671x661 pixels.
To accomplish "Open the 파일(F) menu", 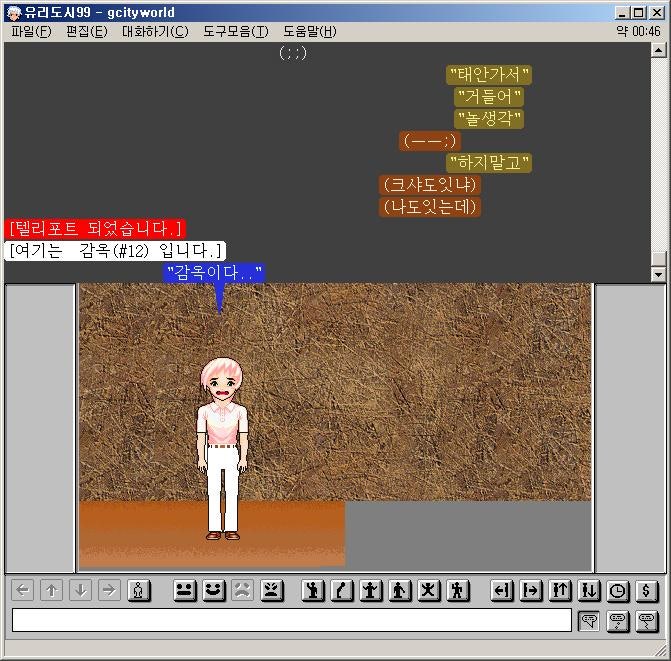I will point(31,31).
